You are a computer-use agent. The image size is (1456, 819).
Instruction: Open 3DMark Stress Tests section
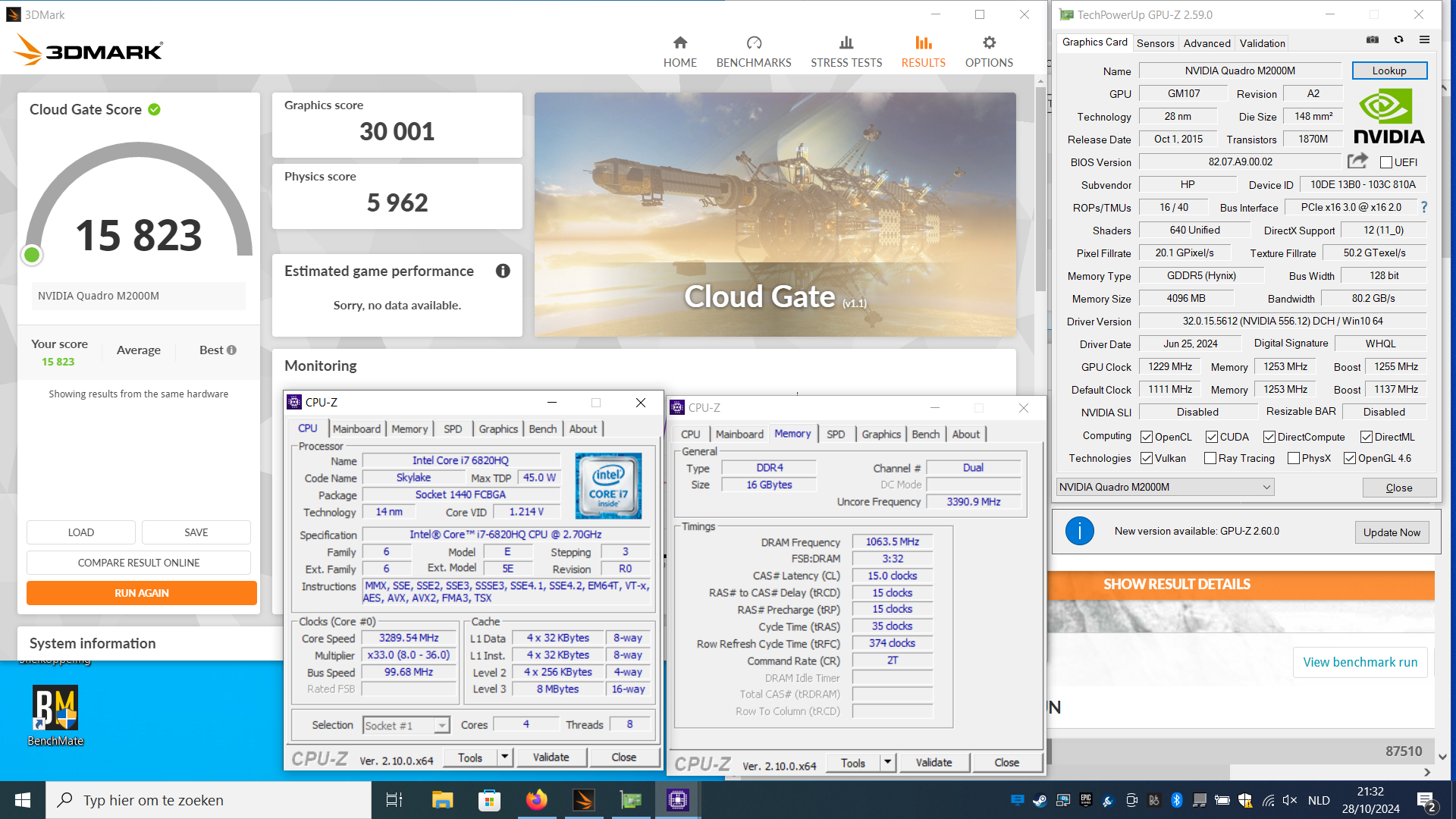pyautogui.click(x=846, y=52)
